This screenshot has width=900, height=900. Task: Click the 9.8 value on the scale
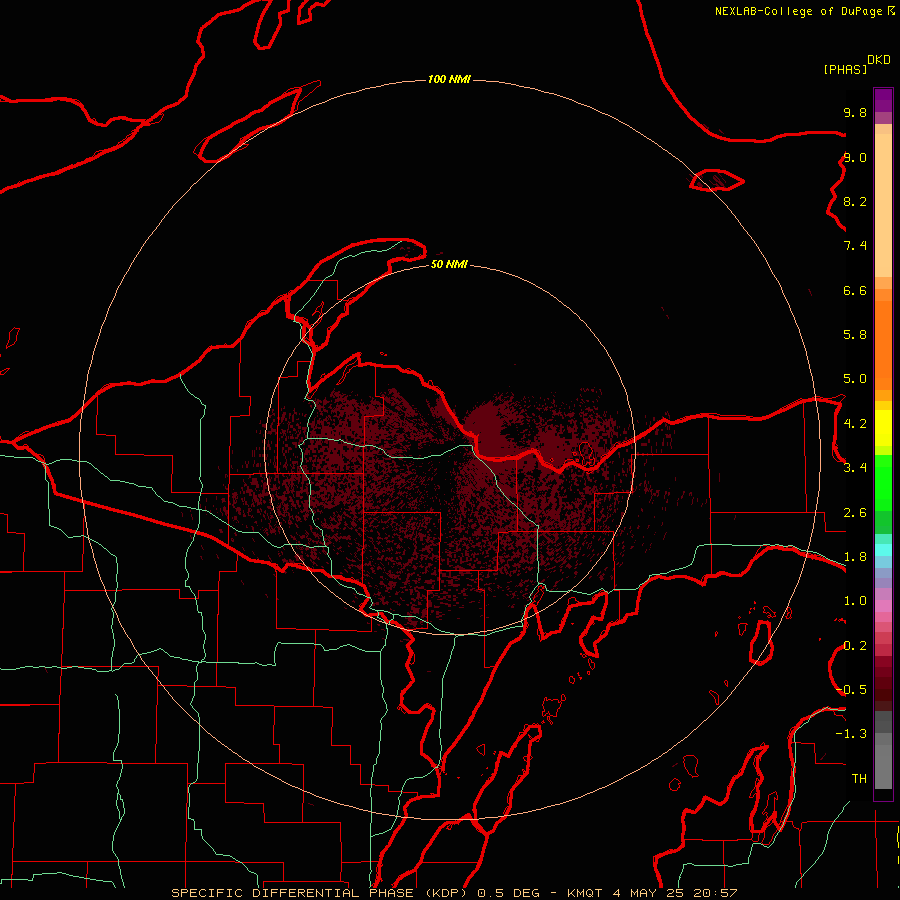(x=855, y=112)
